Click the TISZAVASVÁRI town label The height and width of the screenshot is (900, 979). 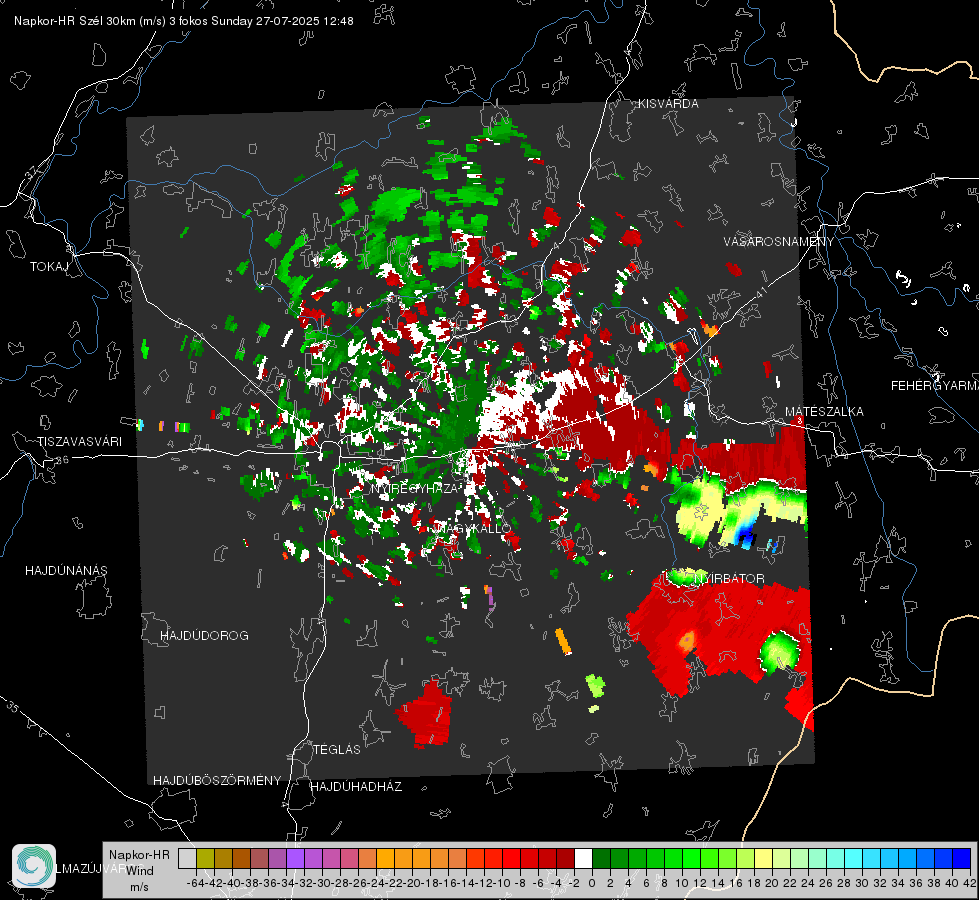tap(79, 442)
